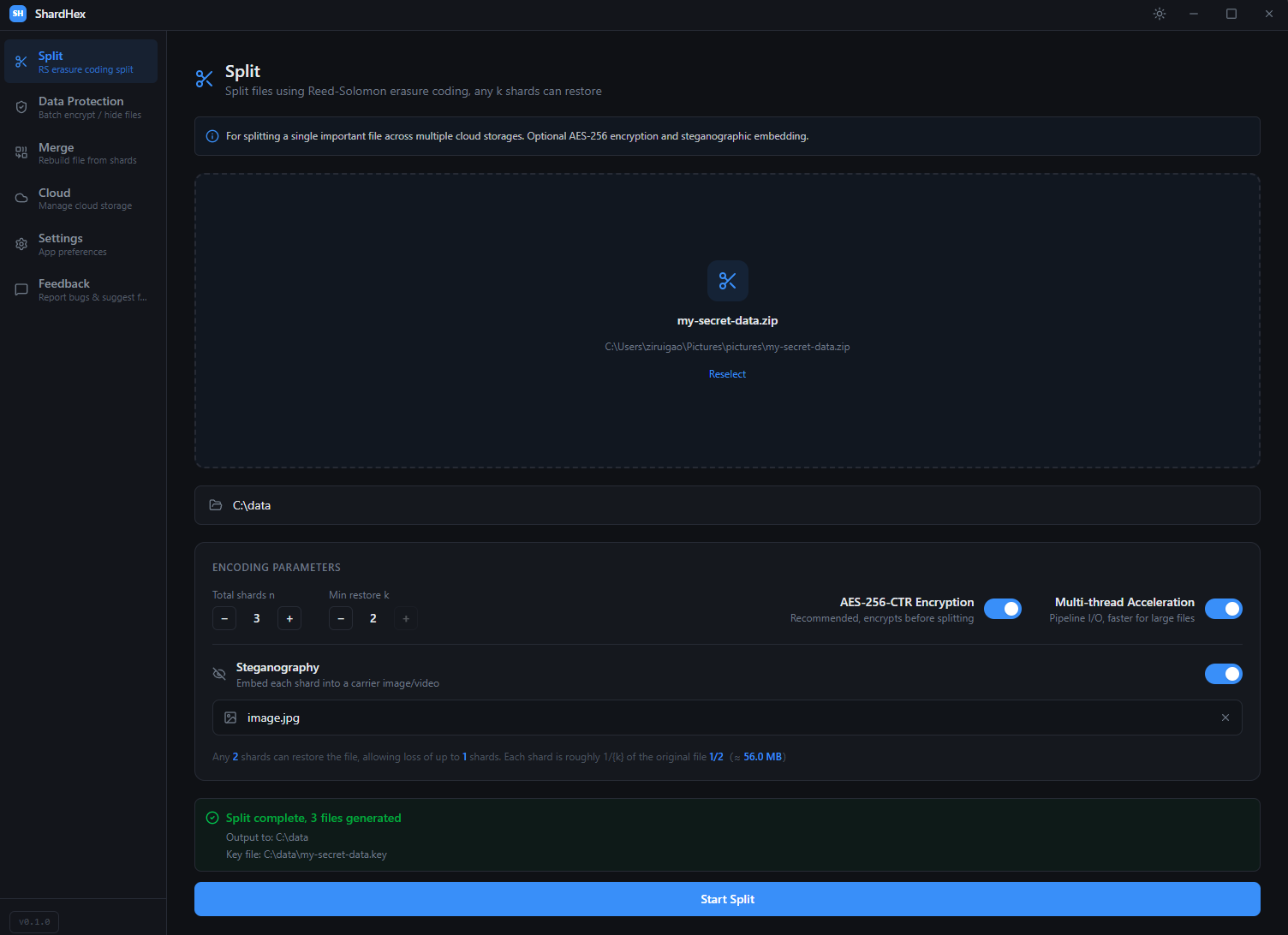Screen dimensions: 1288x935
Task: Click the Merge rebuild icon in sidebar
Action: (x=21, y=152)
